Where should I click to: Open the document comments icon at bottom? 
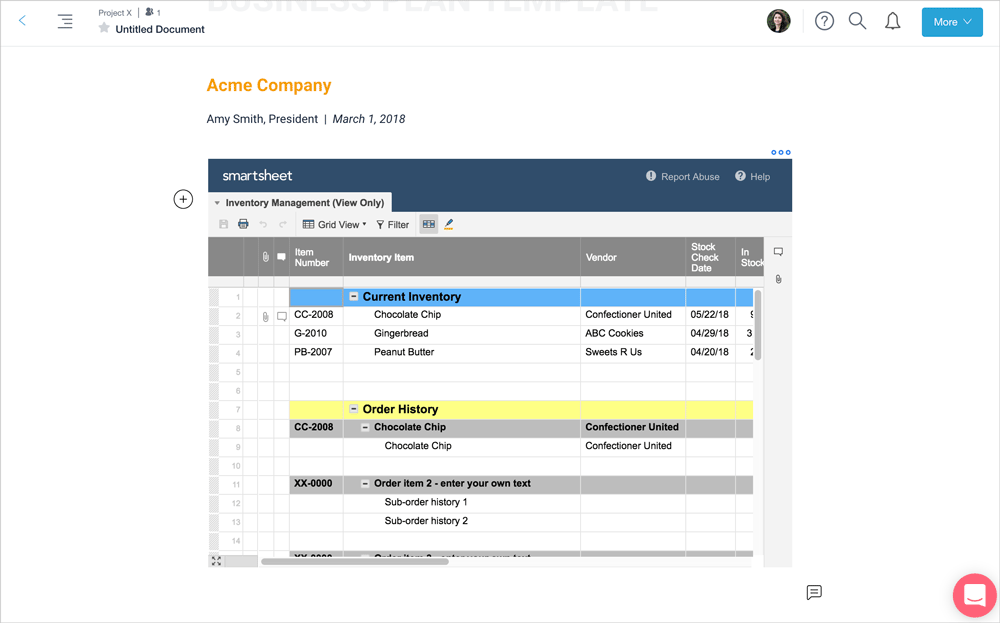814,592
